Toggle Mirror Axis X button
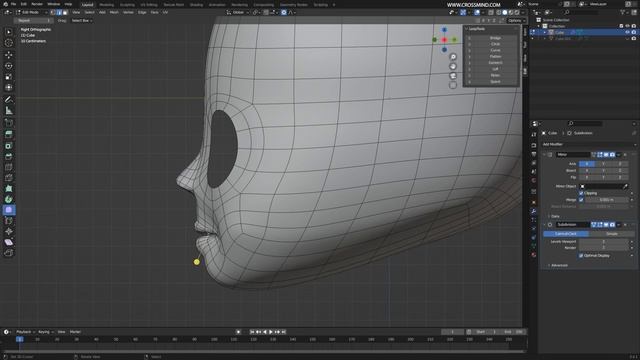This screenshot has height=360, width=640. [x=587, y=164]
